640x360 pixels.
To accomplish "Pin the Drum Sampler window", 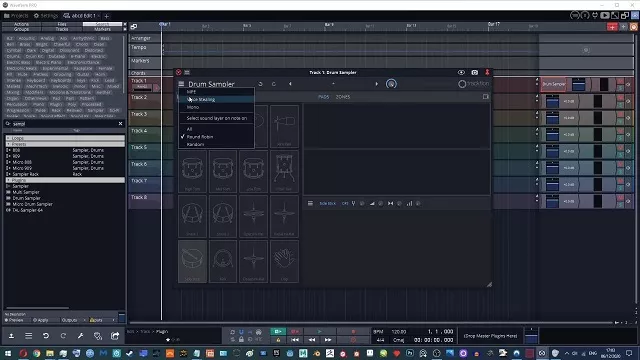I will click(487, 72).
